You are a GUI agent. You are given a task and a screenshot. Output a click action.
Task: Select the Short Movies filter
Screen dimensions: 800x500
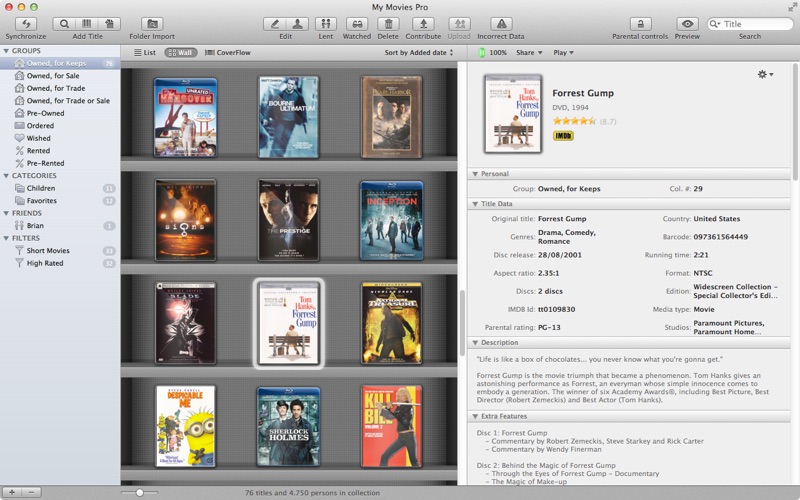[48, 251]
